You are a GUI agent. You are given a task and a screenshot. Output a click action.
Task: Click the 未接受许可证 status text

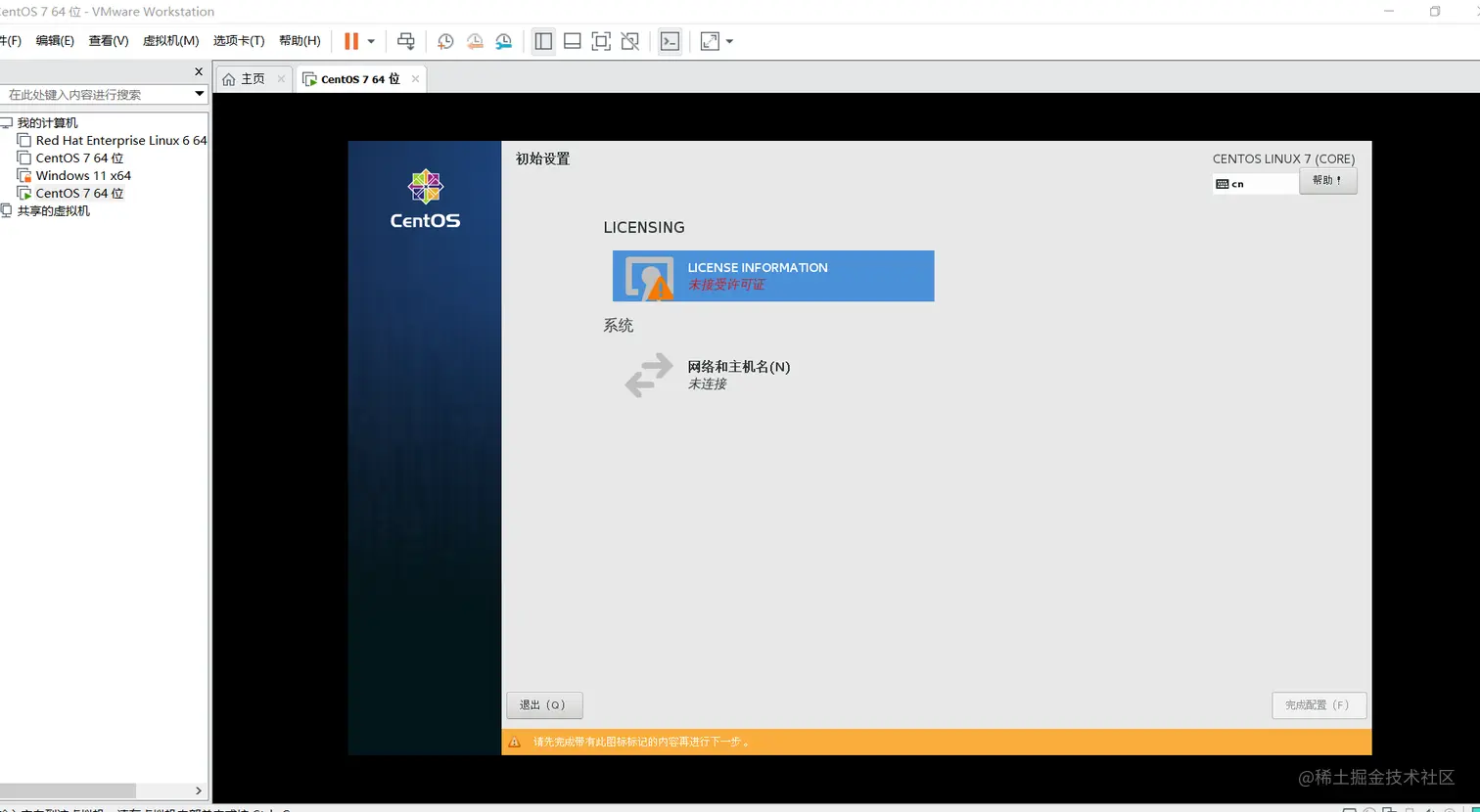726,285
